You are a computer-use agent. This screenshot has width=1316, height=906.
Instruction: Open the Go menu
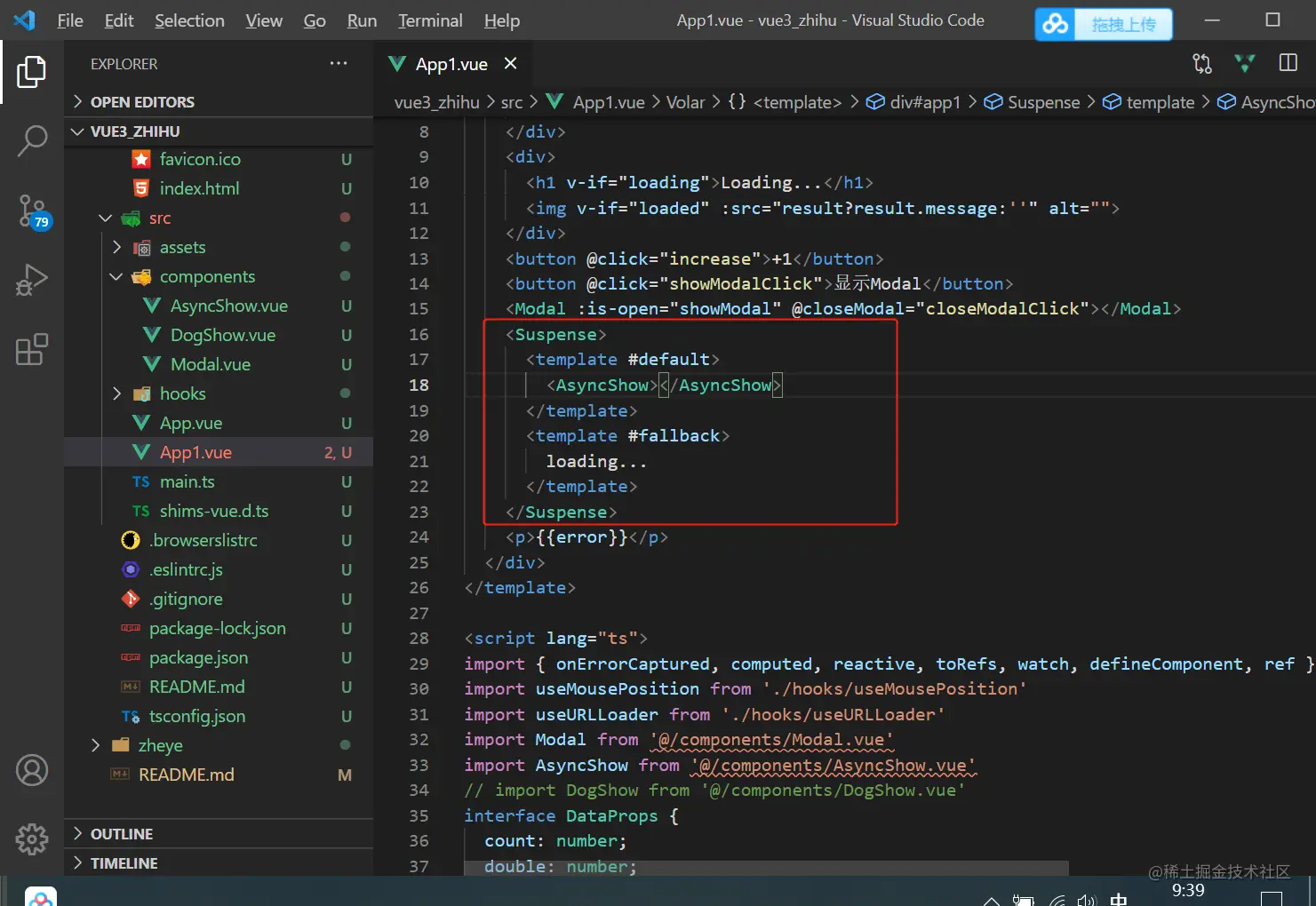coord(315,20)
